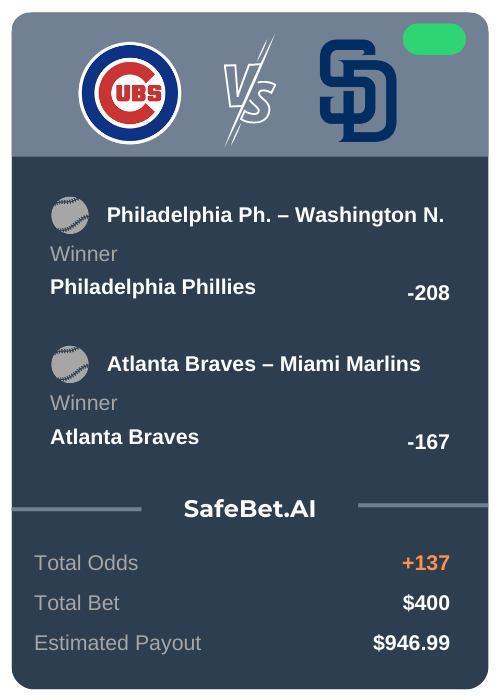
Task: Click the $946.99 estimated payout
Action: pyautogui.click(x=411, y=643)
